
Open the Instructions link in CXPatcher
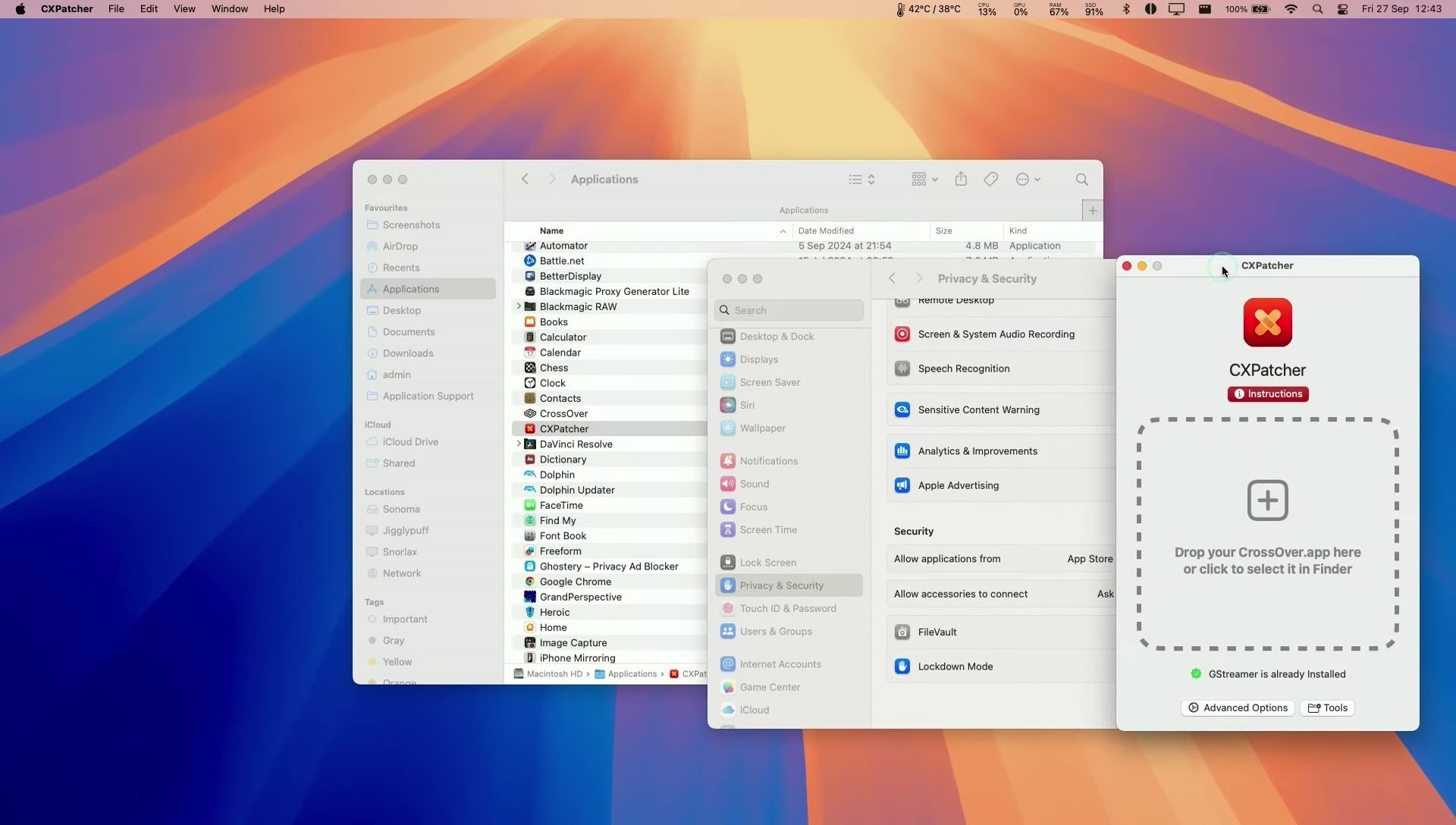pyautogui.click(x=1267, y=394)
